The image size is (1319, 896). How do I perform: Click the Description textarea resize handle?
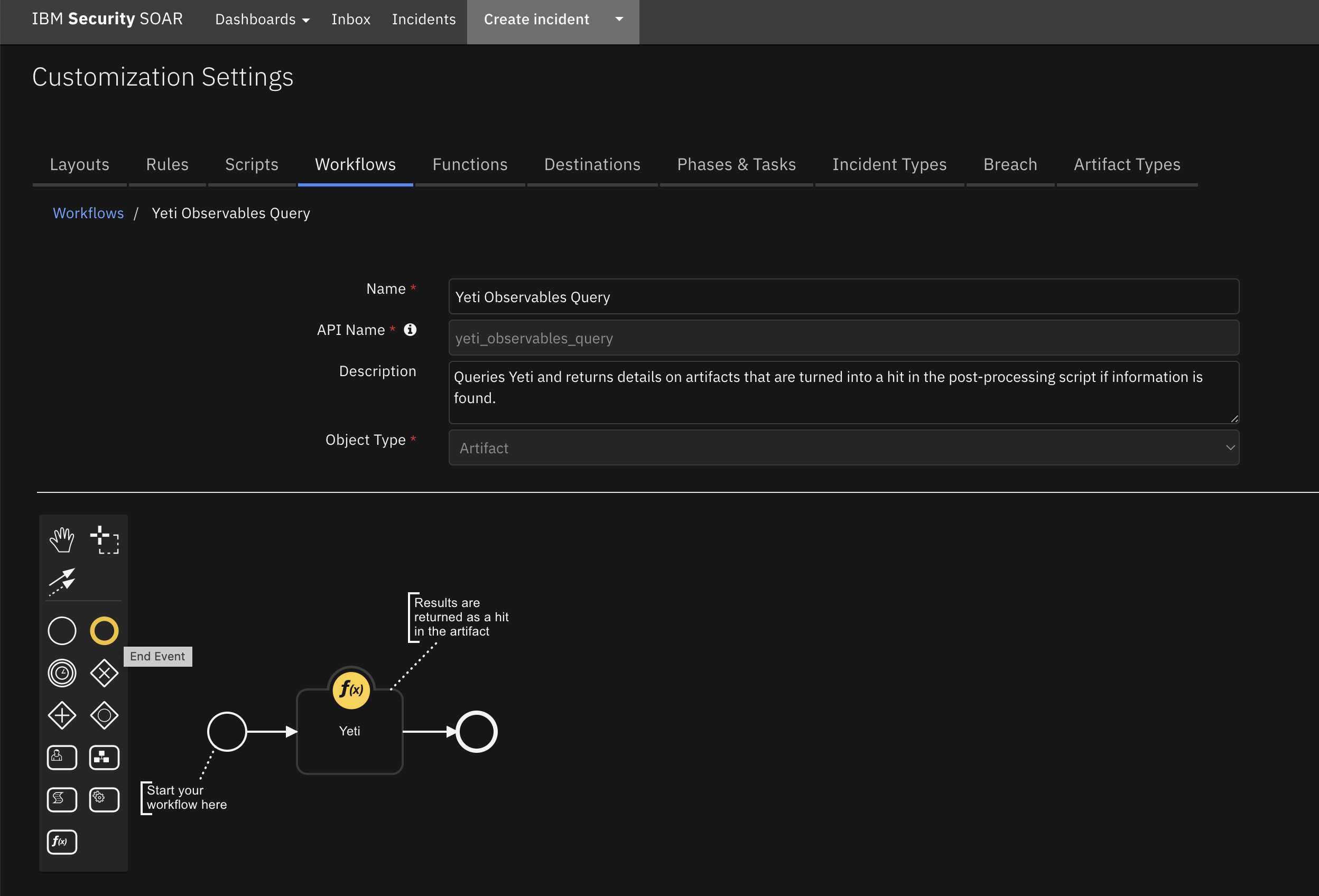(1234, 419)
